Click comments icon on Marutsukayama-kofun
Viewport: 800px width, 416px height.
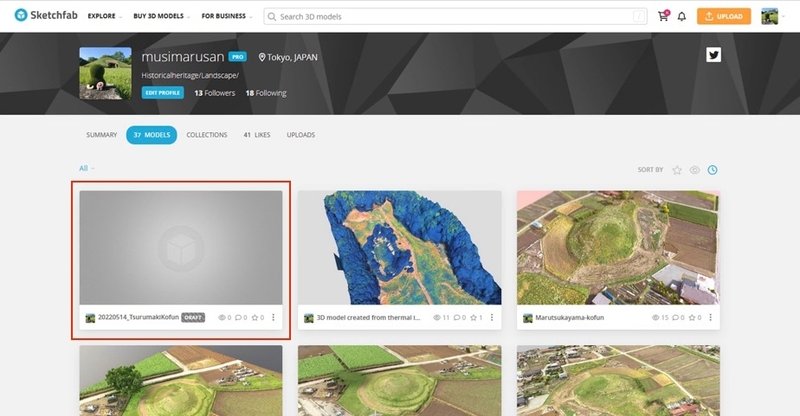pos(676,317)
